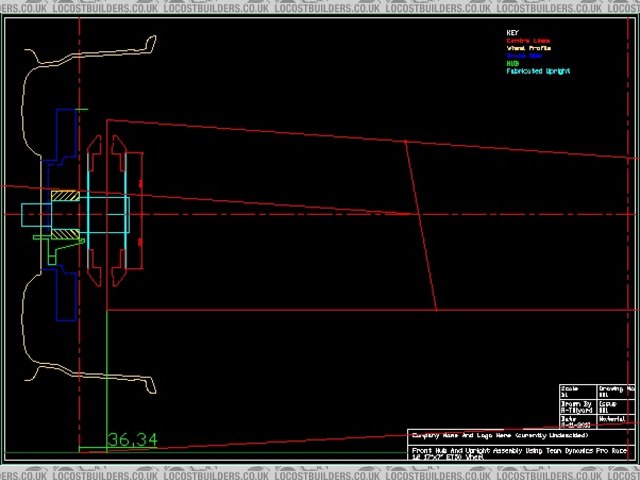Image resolution: width=640 pixels, height=480 pixels.
Task: Click the green 36,34 dimension text
Action: point(132,440)
